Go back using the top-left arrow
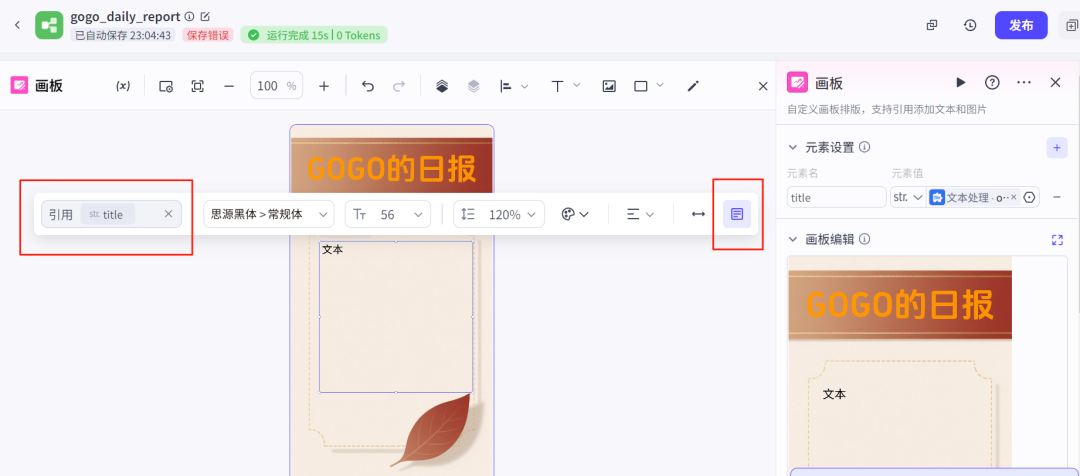The height and width of the screenshot is (476, 1080). [17, 25]
